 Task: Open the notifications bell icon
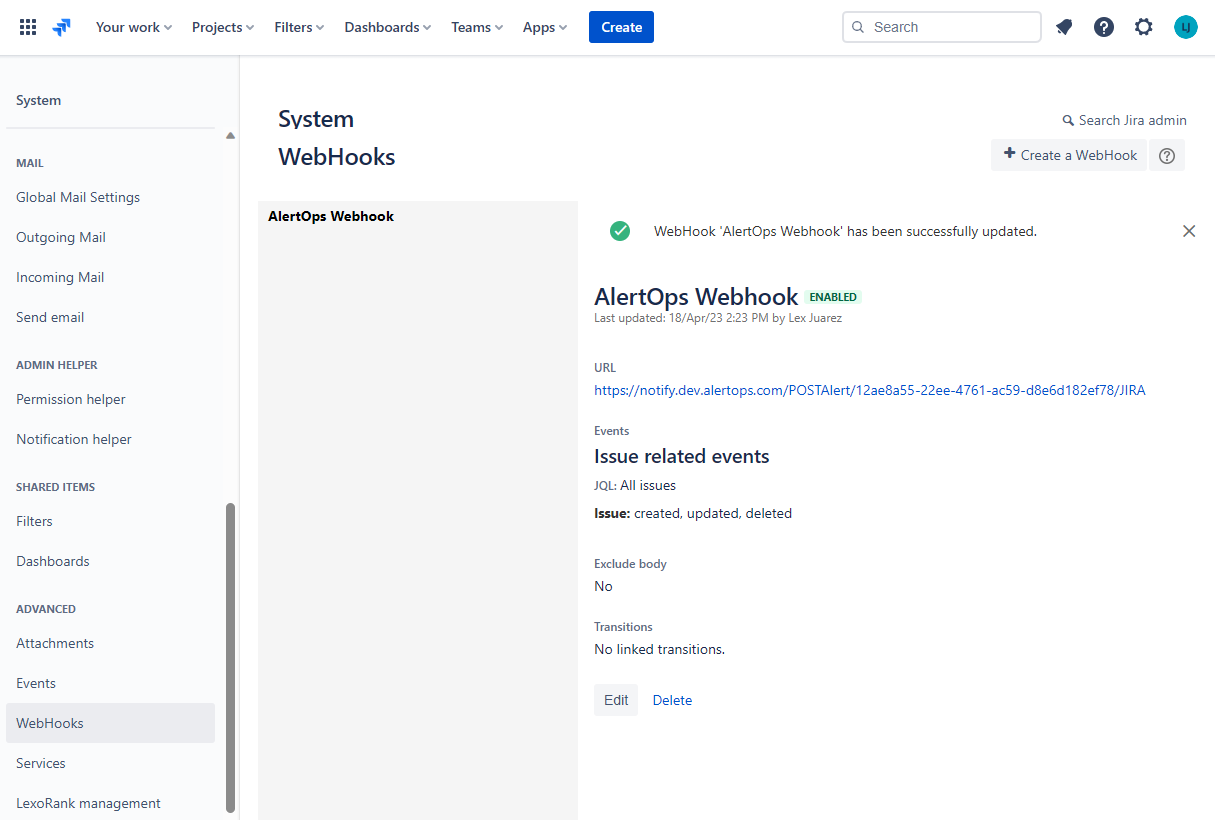1064,27
